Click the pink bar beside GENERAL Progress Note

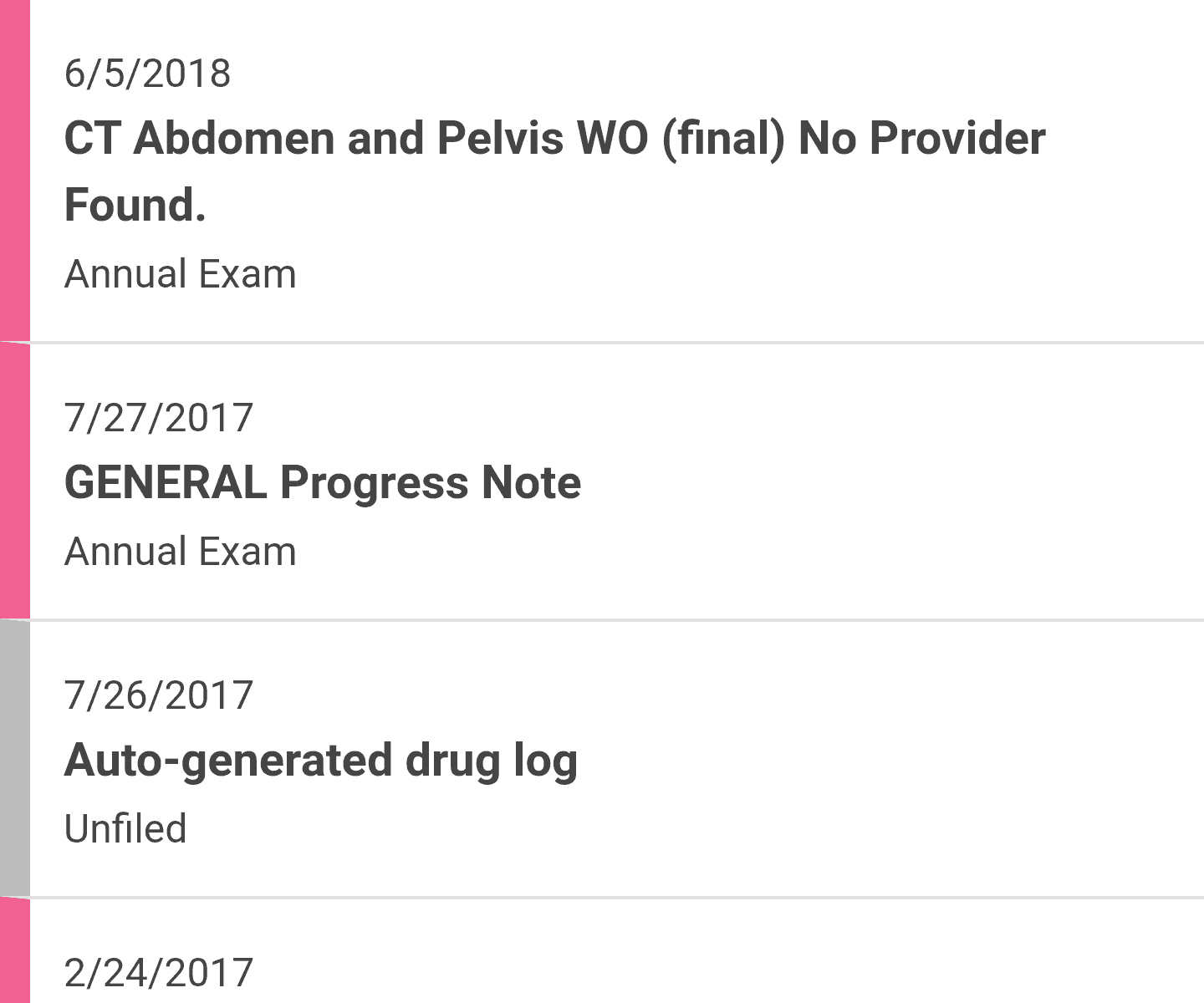(14, 481)
